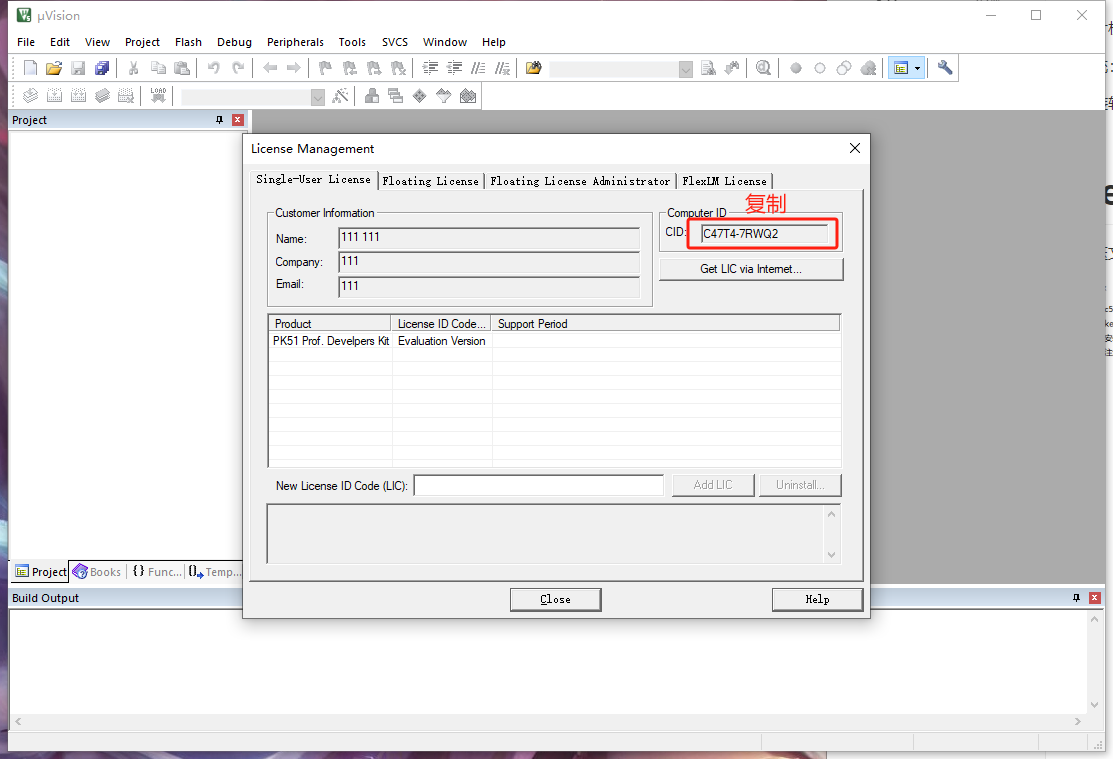
Task: Close the Build Output panel
Action: click(1095, 598)
